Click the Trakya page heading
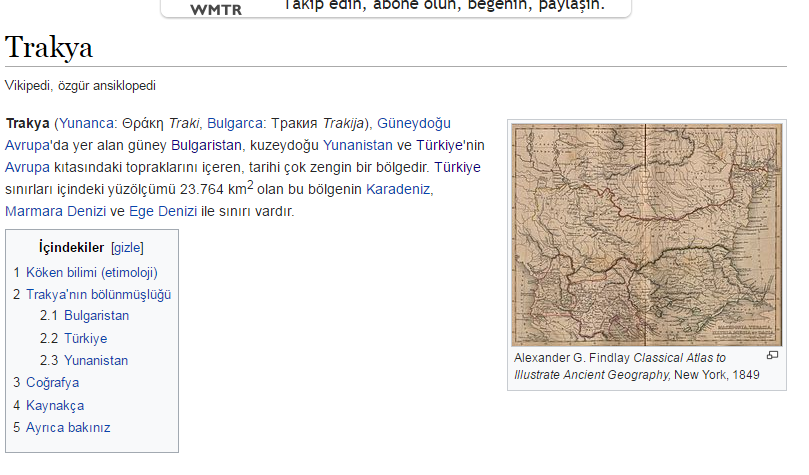Screen dimensions: 809x475 [49, 47]
